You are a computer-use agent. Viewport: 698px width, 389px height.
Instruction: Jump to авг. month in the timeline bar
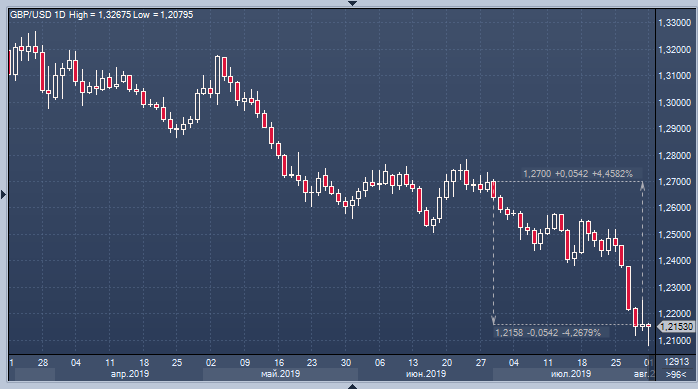(x=644, y=374)
